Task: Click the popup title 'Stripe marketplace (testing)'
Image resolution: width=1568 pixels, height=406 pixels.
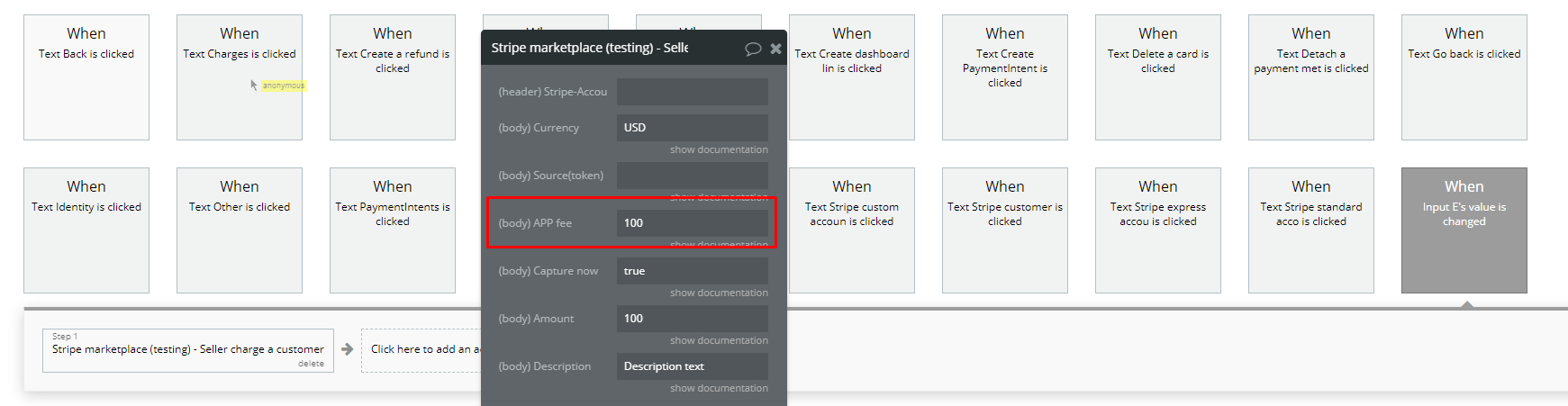Action: pos(590,48)
